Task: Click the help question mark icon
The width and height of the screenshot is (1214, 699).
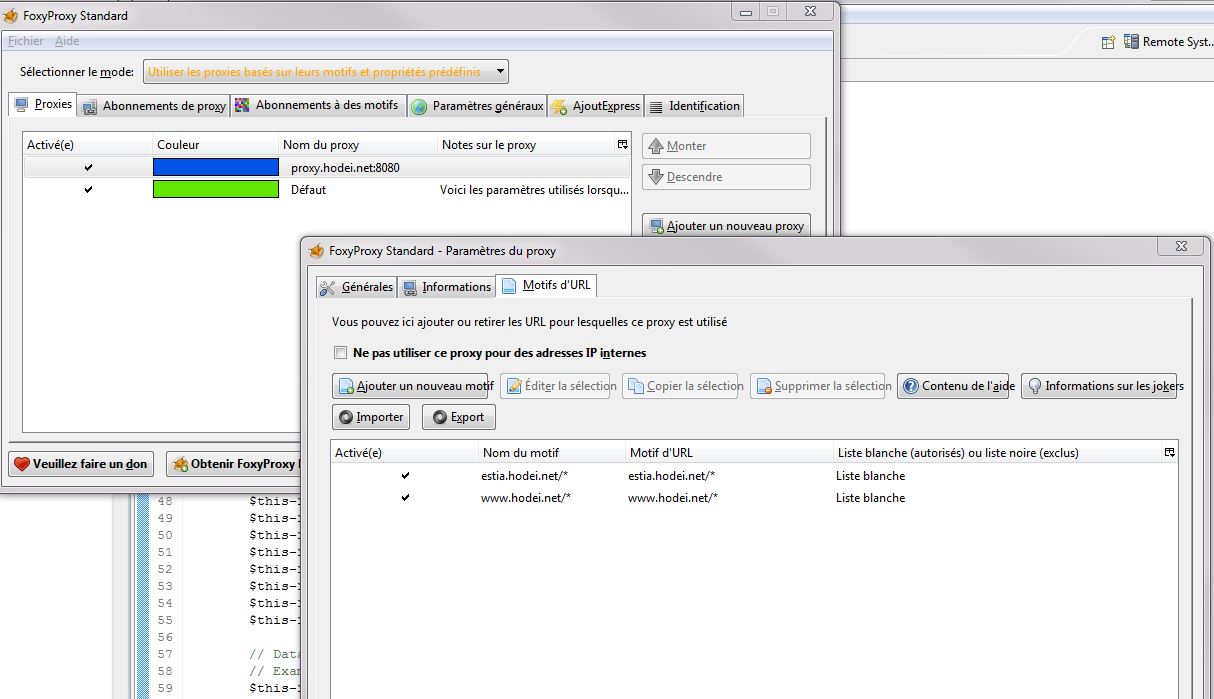Action: [x=910, y=386]
